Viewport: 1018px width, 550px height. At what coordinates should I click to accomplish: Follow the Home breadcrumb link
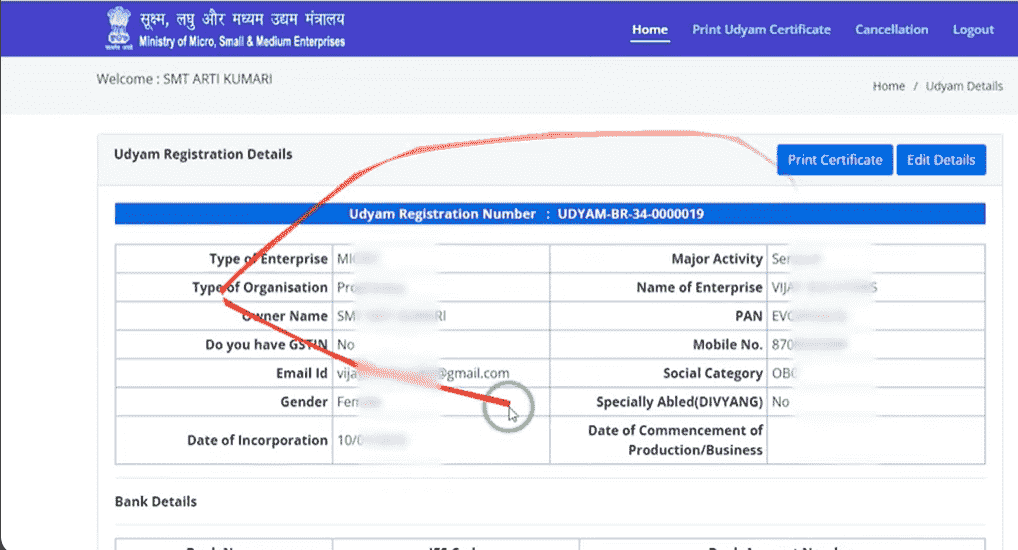[x=888, y=86]
